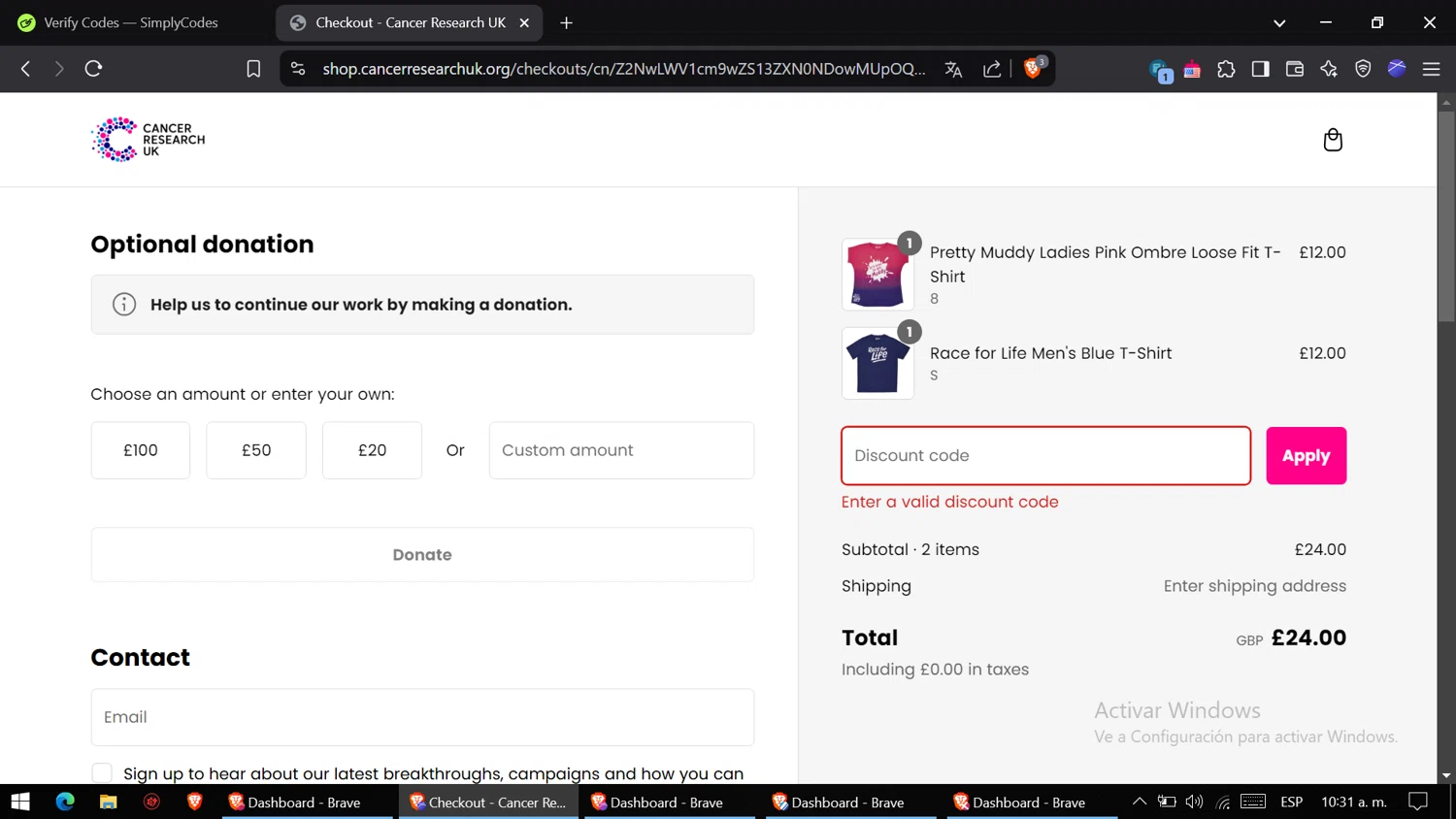Click the Cancer Research UK logo

click(148, 140)
